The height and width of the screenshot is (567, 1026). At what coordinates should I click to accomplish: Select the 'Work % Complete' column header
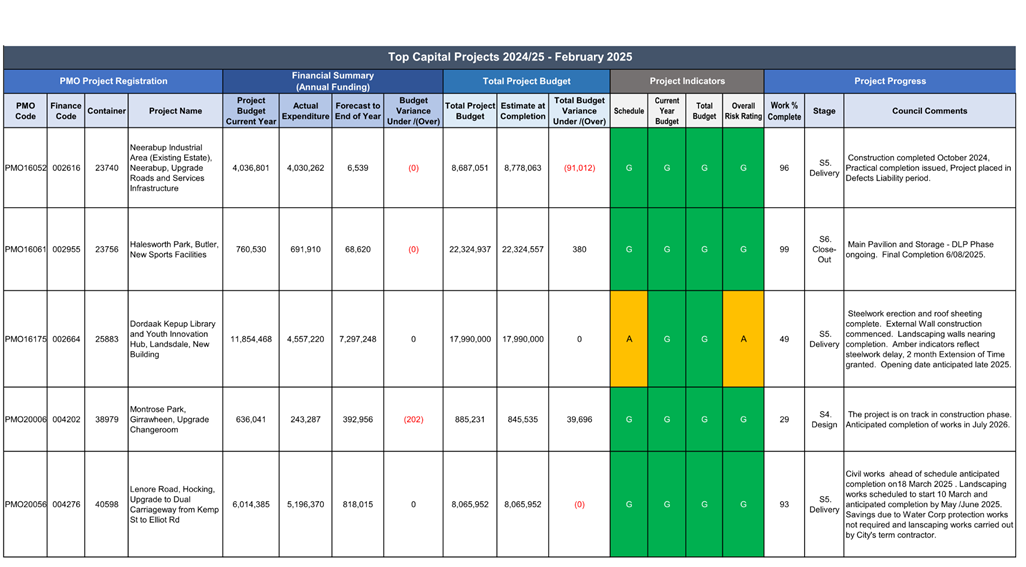[784, 111]
